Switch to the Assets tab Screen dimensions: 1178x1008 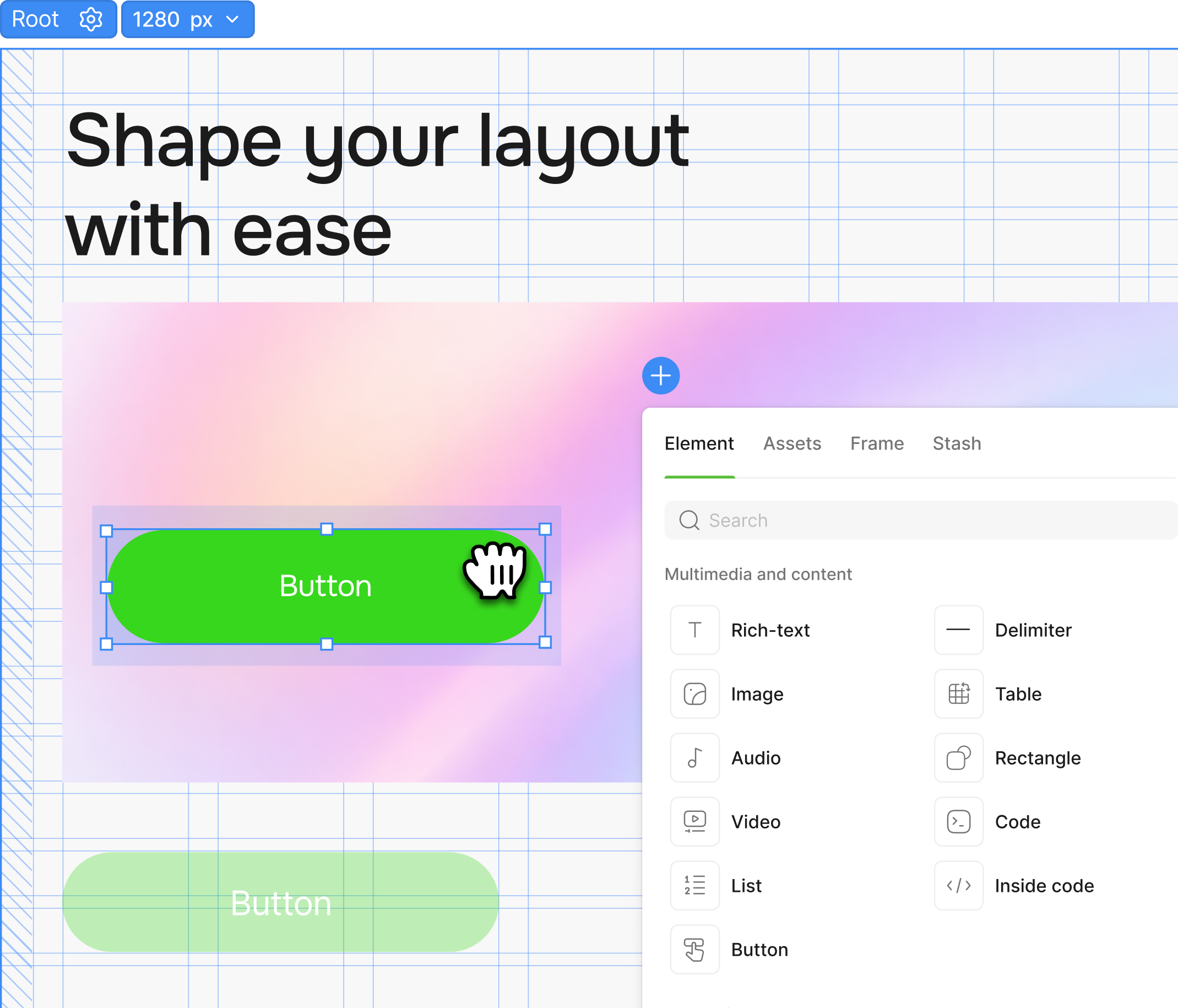pos(792,443)
